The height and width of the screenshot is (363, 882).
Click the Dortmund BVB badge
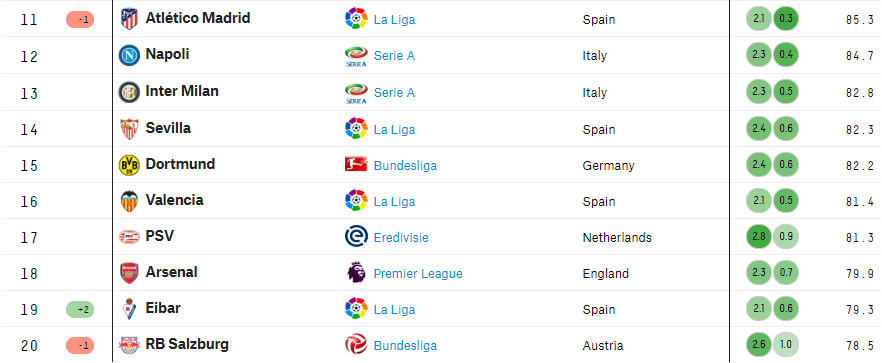tap(129, 165)
